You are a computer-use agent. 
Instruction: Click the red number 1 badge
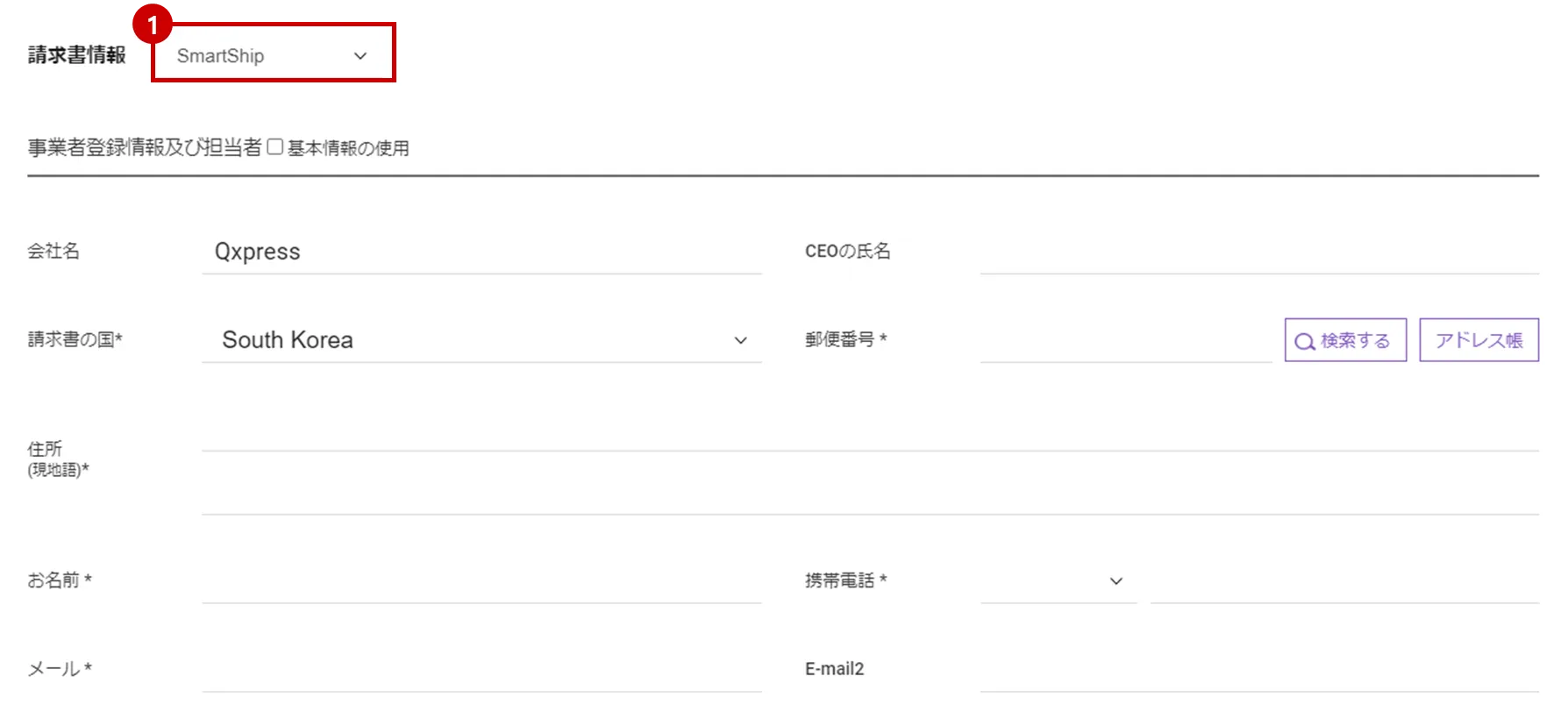point(153,25)
